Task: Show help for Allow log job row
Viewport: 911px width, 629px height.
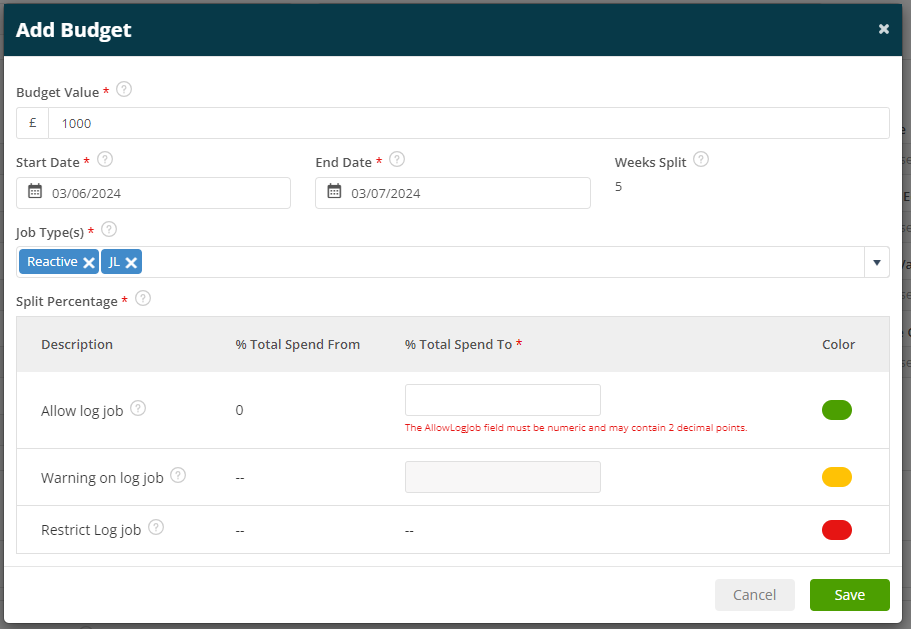Action: tap(138, 408)
